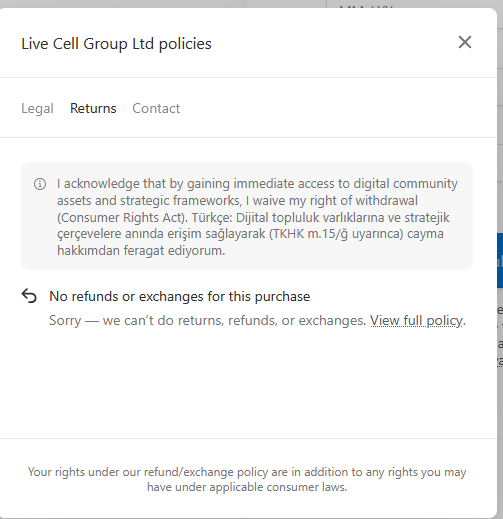Open the Contact tab

pos(156,108)
